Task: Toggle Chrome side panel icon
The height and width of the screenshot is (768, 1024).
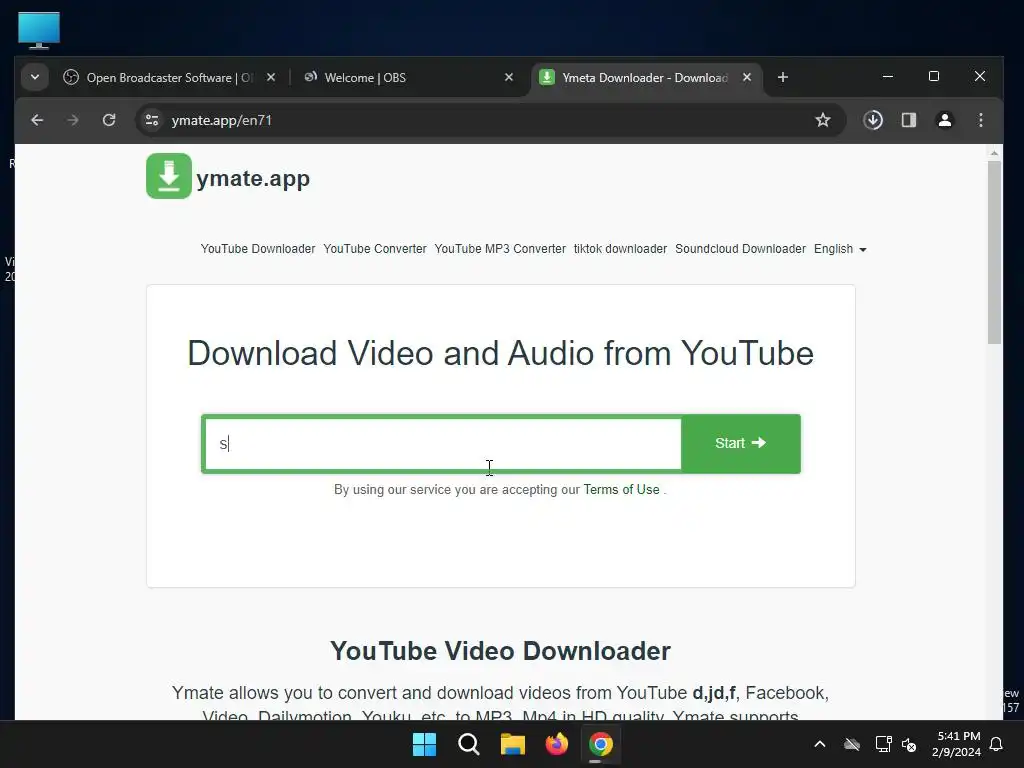Action: tap(909, 120)
